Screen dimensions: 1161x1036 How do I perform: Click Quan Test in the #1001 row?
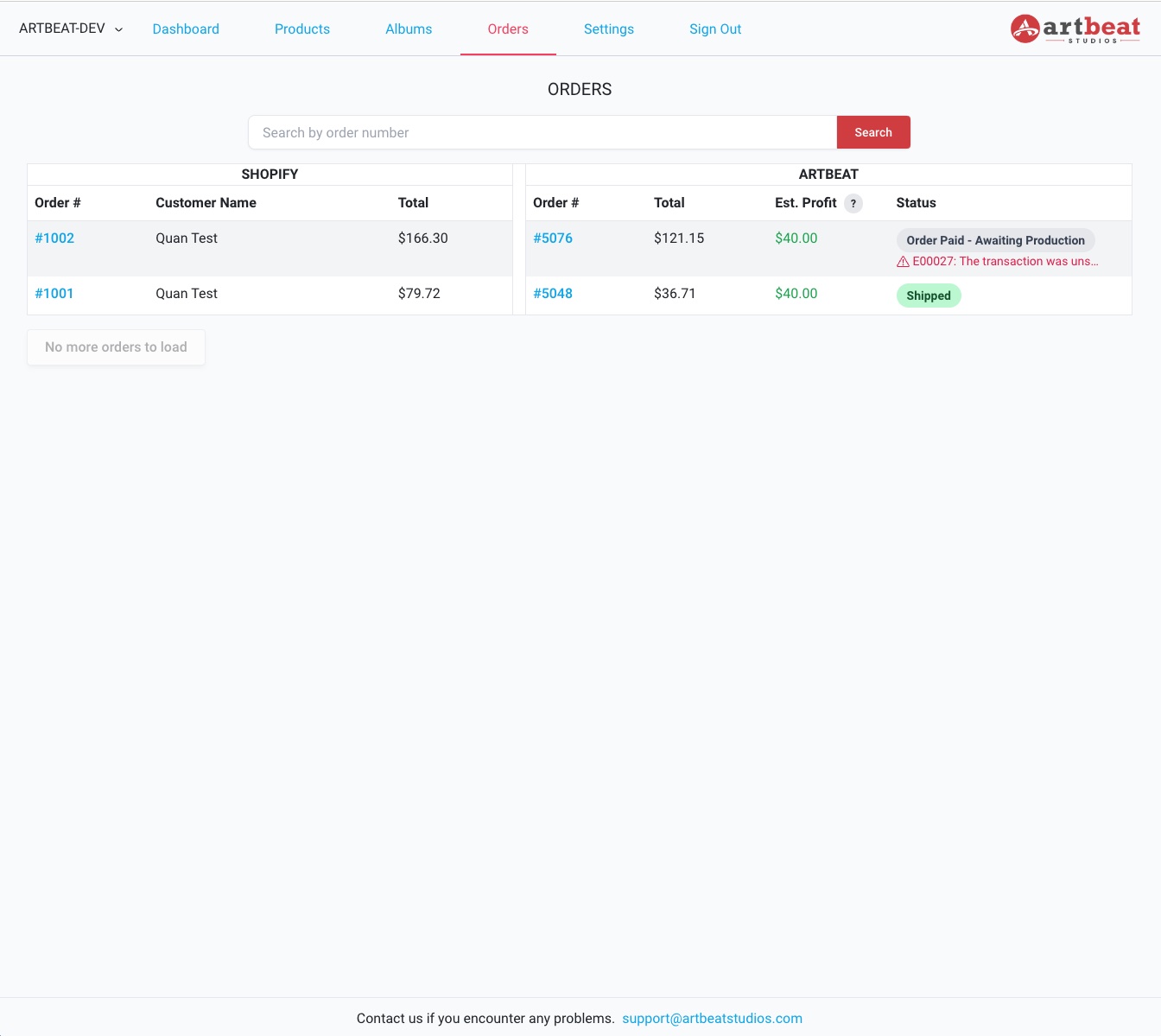point(187,294)
